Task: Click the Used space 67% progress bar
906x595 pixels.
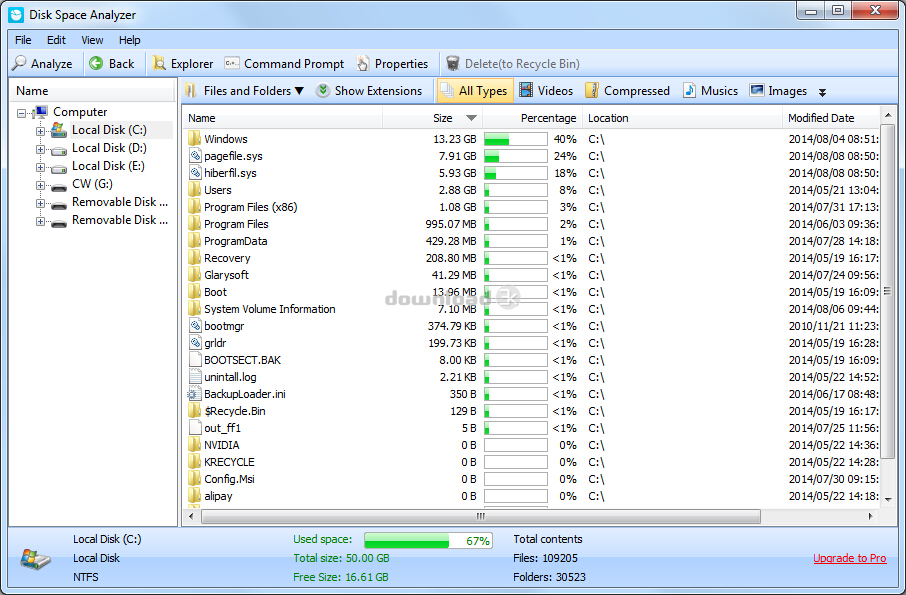Action: point(428,540)
